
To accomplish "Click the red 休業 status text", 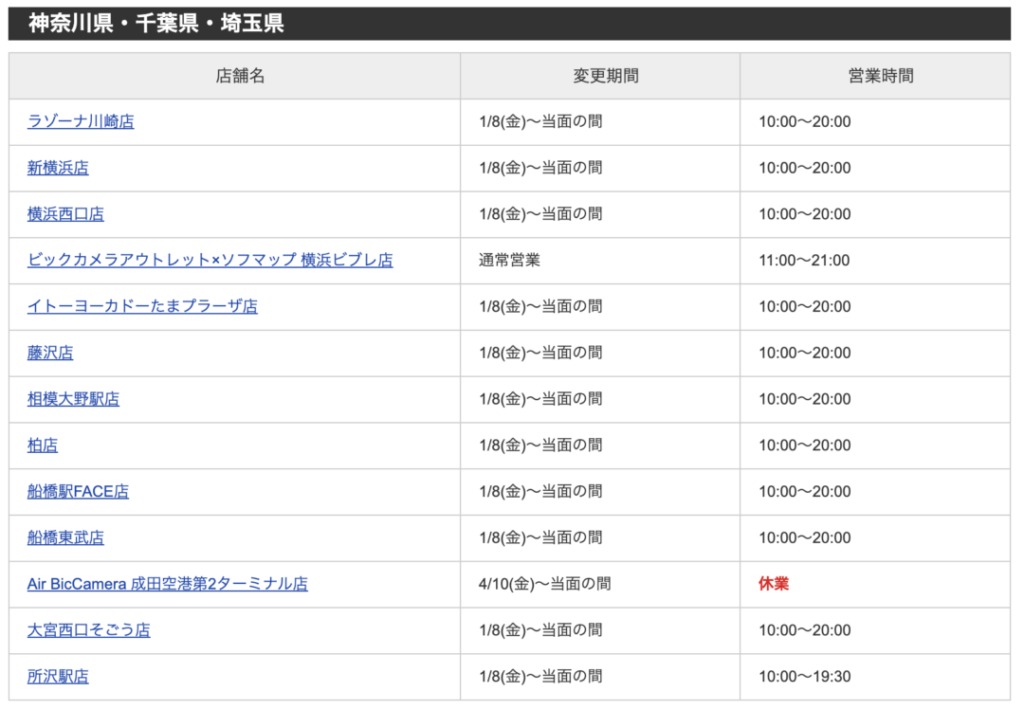I will [x=774, y=584].
